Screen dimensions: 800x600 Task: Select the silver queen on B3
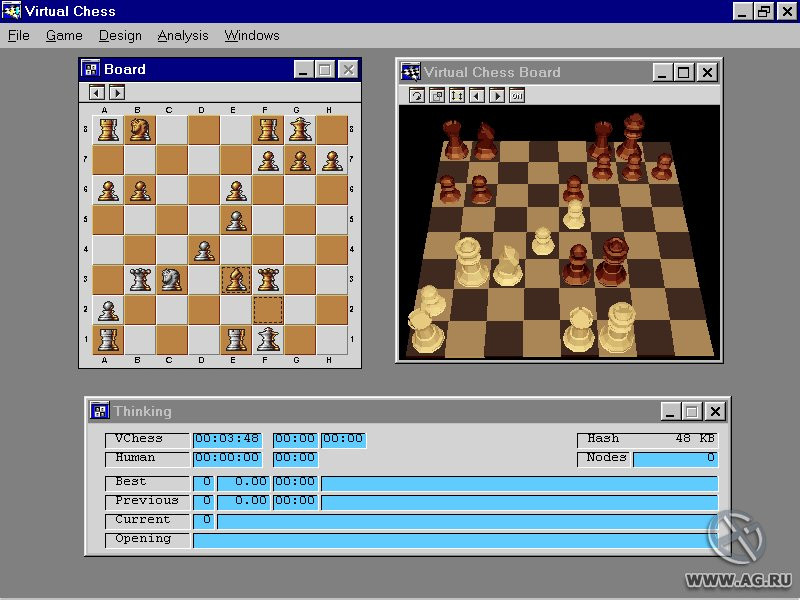tap(140, 280)
